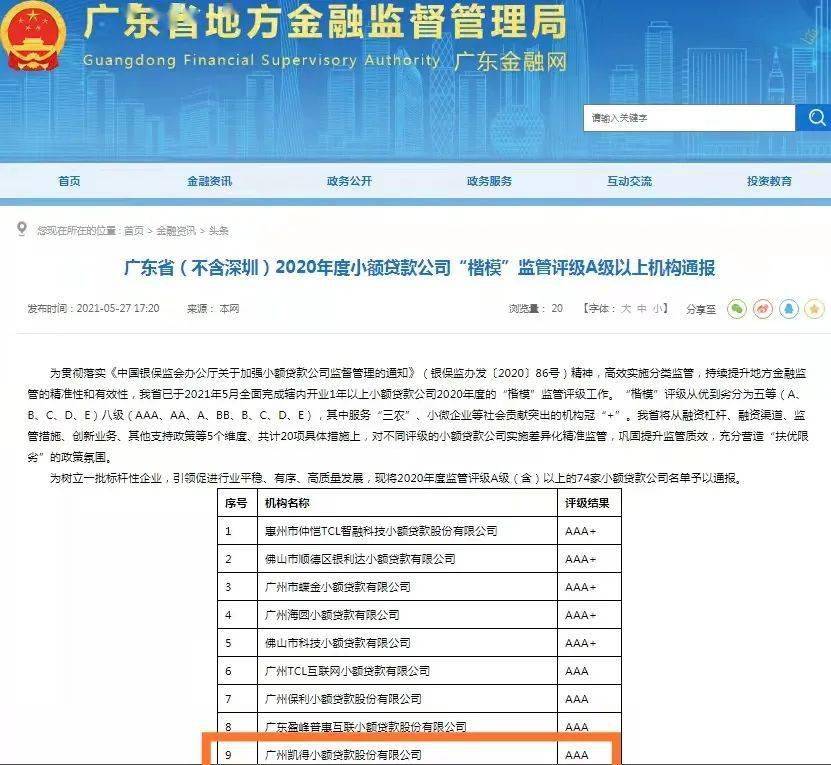Set font size to 大

tap(626, 309)
